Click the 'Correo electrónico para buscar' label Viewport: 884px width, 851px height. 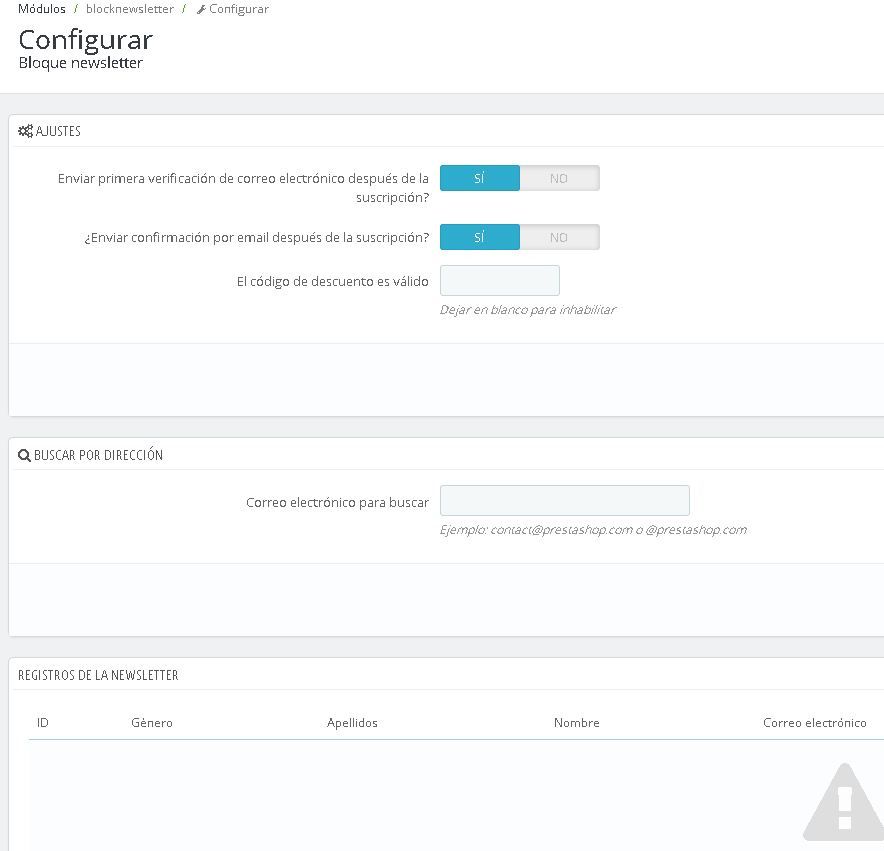(337, 502)
